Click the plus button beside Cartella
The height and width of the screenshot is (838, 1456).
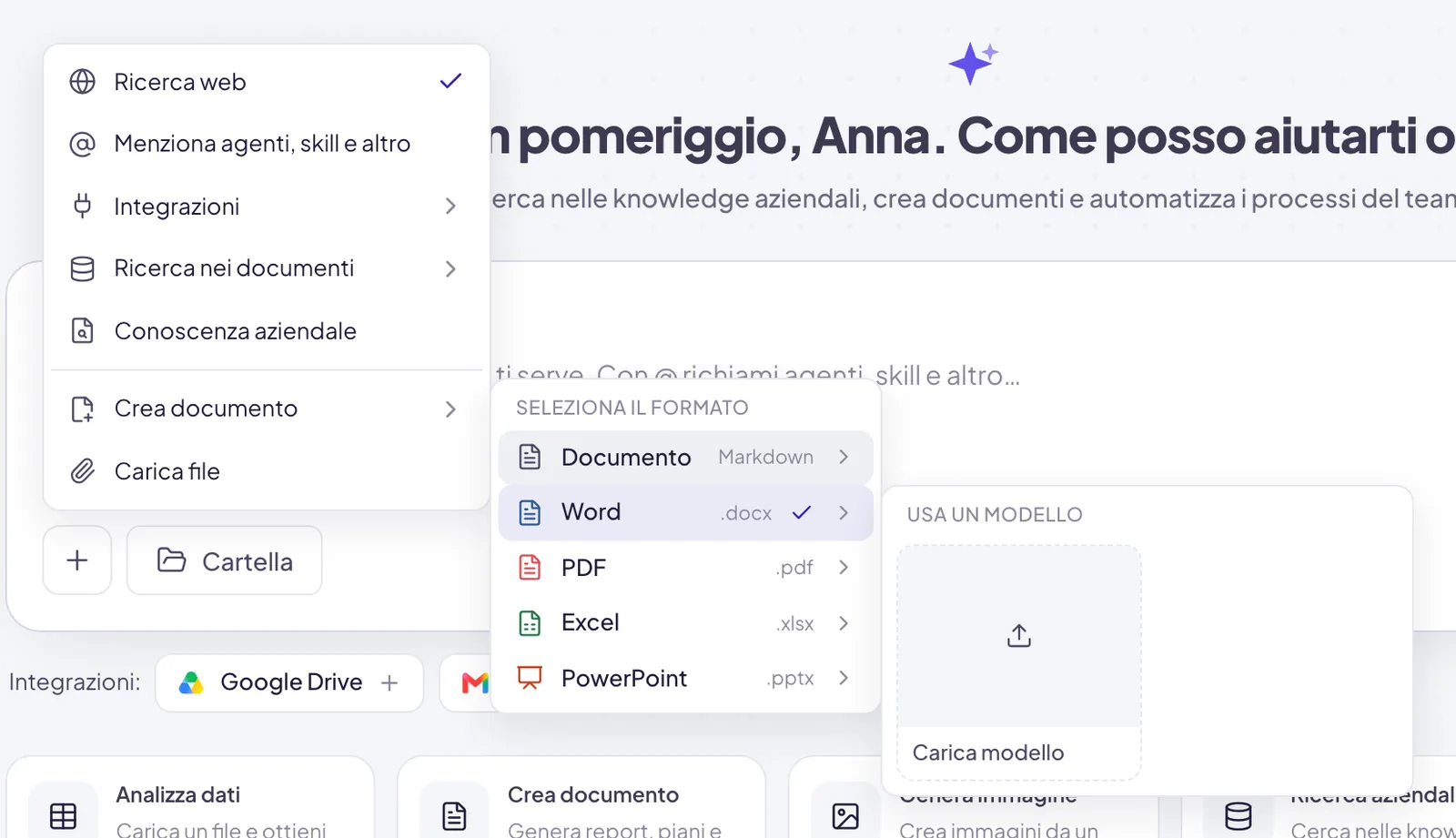point(77,560)
